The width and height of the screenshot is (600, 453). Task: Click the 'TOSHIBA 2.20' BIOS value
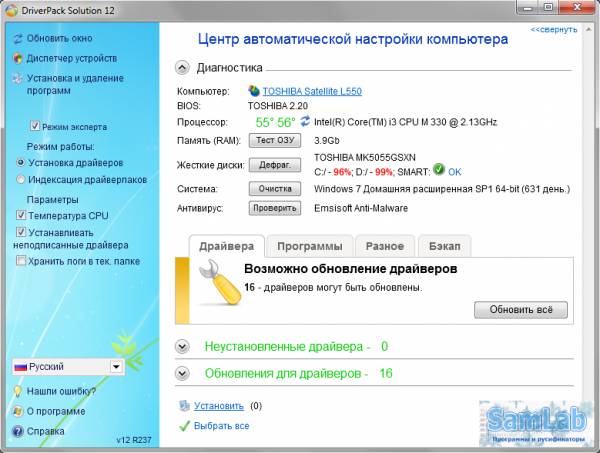(x=278, y=106)
